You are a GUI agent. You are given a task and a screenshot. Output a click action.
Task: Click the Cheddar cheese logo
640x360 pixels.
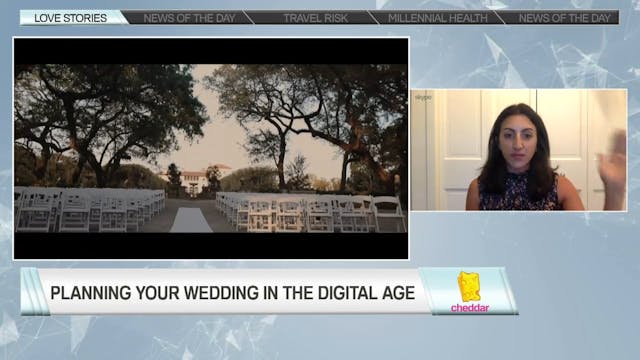click(469, 287)
